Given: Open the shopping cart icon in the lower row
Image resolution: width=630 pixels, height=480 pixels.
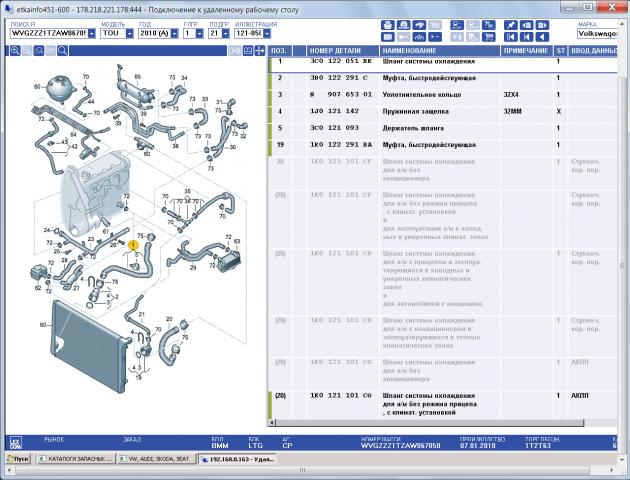Looking at the screenshot, I should 489,37.
